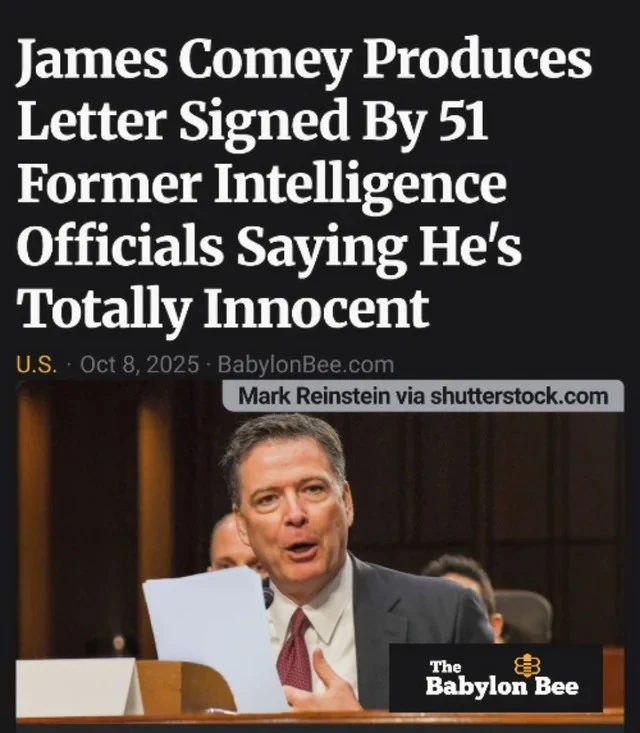Open the U.S. category link
Screen dimensions: 640x733
pyautogui.click(x=37, y=364)
